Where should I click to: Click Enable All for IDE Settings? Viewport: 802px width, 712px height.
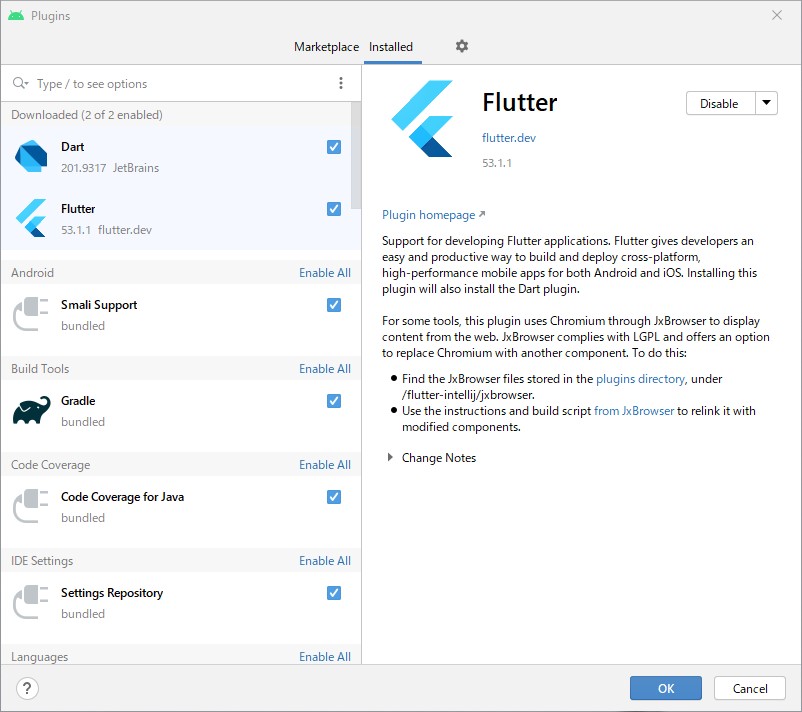(x=325, y=561)
